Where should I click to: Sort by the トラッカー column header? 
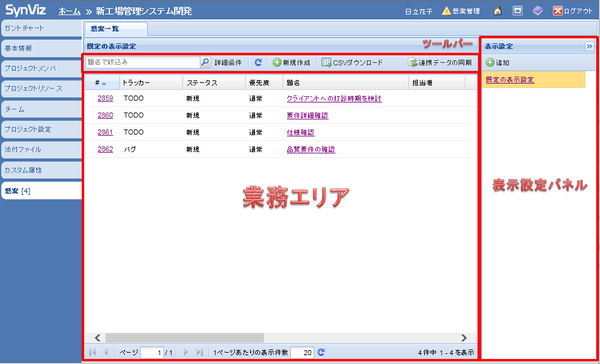click(151, 82)
